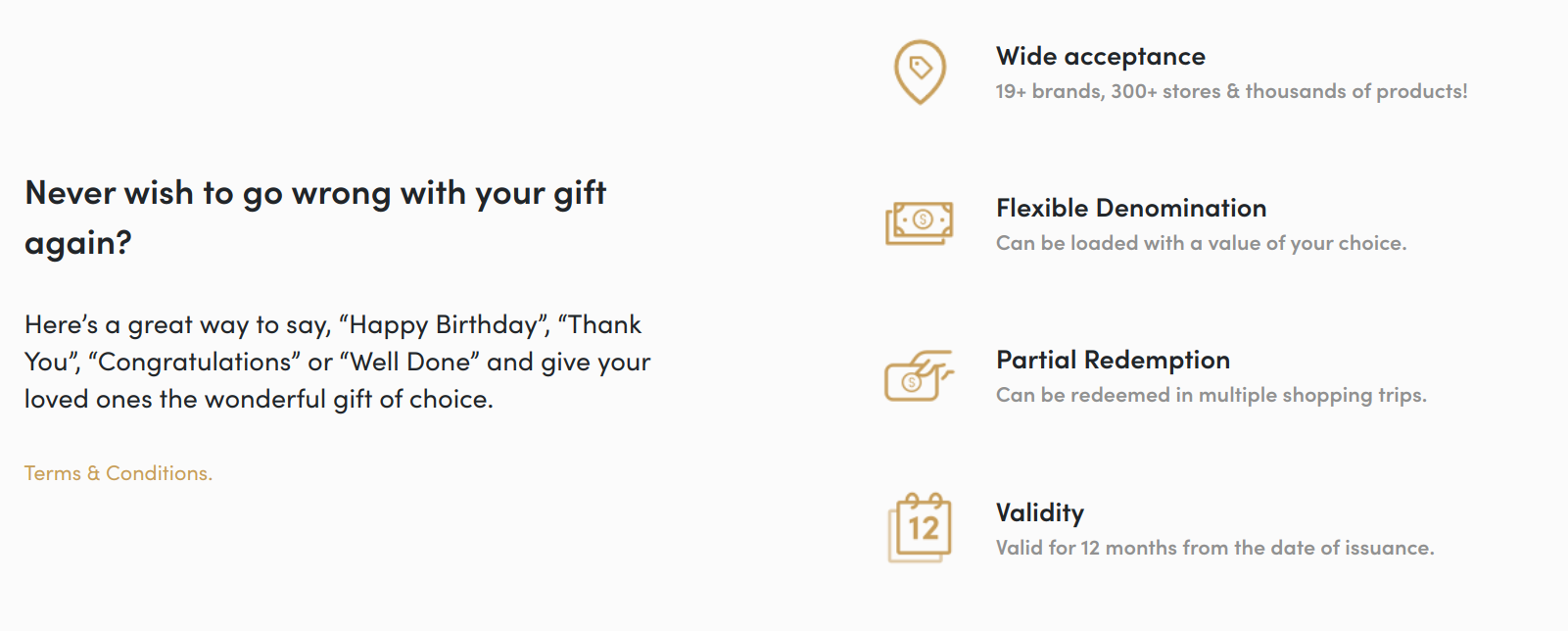
Task: Click the '19+ brands, 300+ stores' description
Action: pyautogui.click(x=1231, y=91)
